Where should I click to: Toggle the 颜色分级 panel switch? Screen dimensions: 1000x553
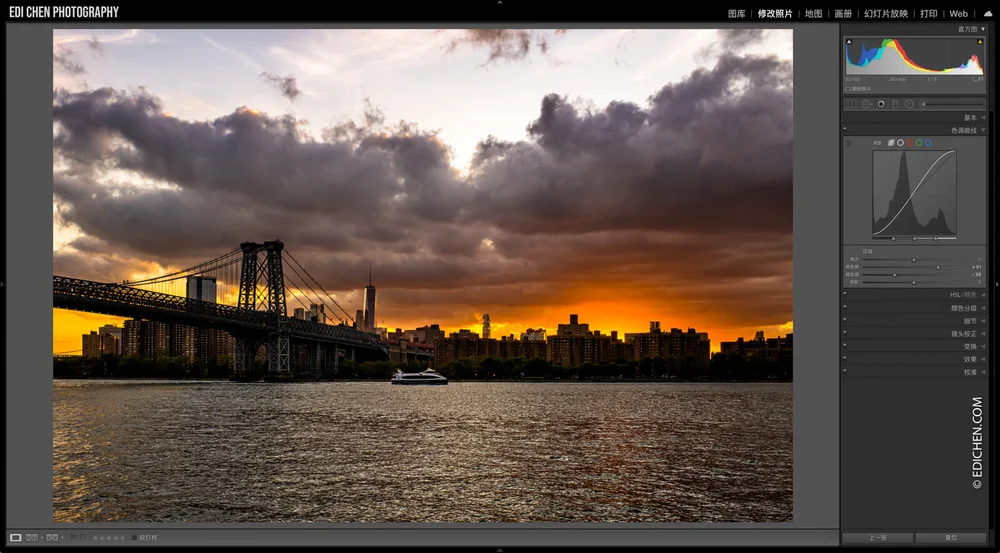tap(844, 306)
